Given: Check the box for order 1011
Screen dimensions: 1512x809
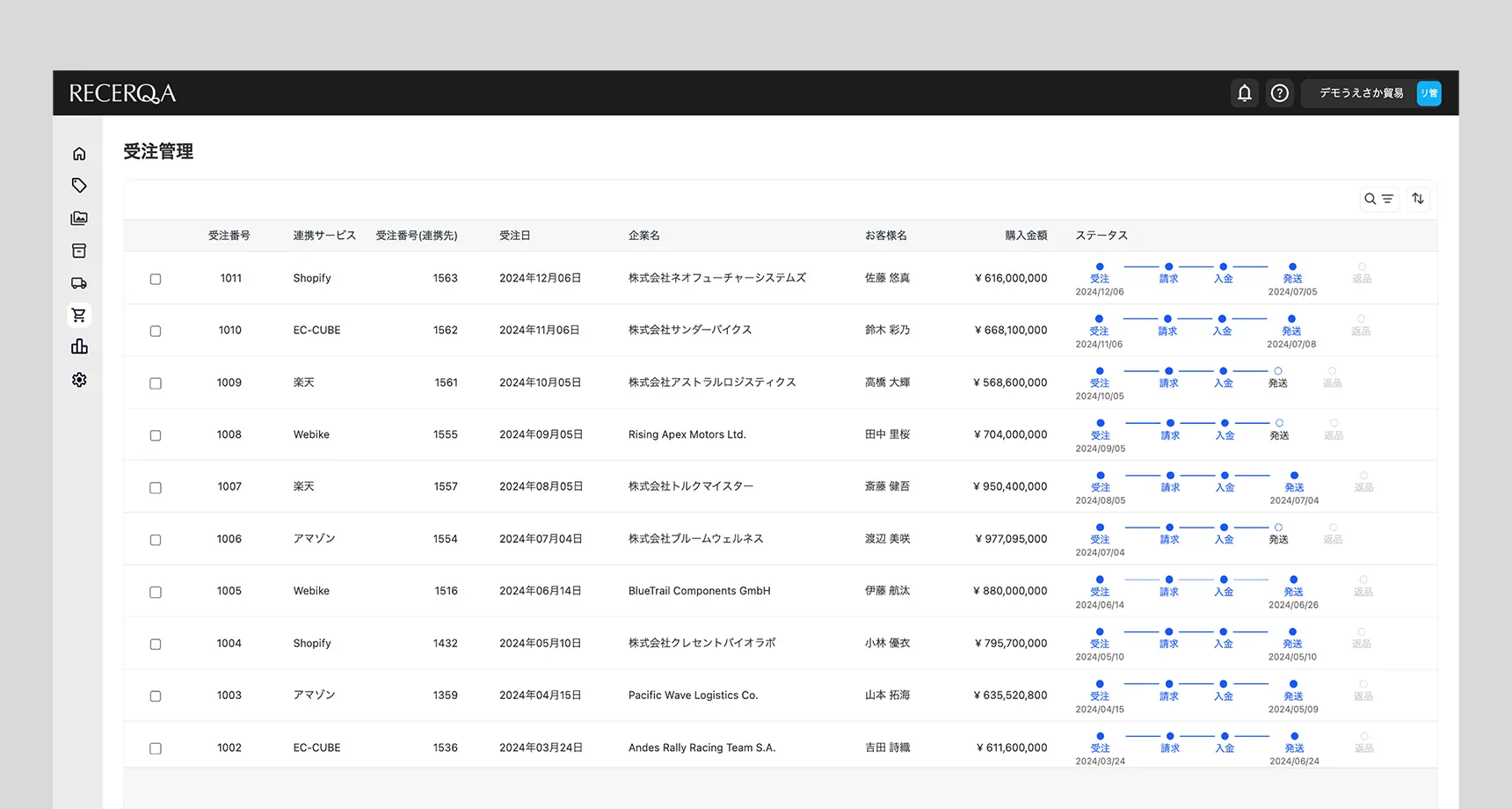Looking at the screenshot, I should [x=156, y=280].
